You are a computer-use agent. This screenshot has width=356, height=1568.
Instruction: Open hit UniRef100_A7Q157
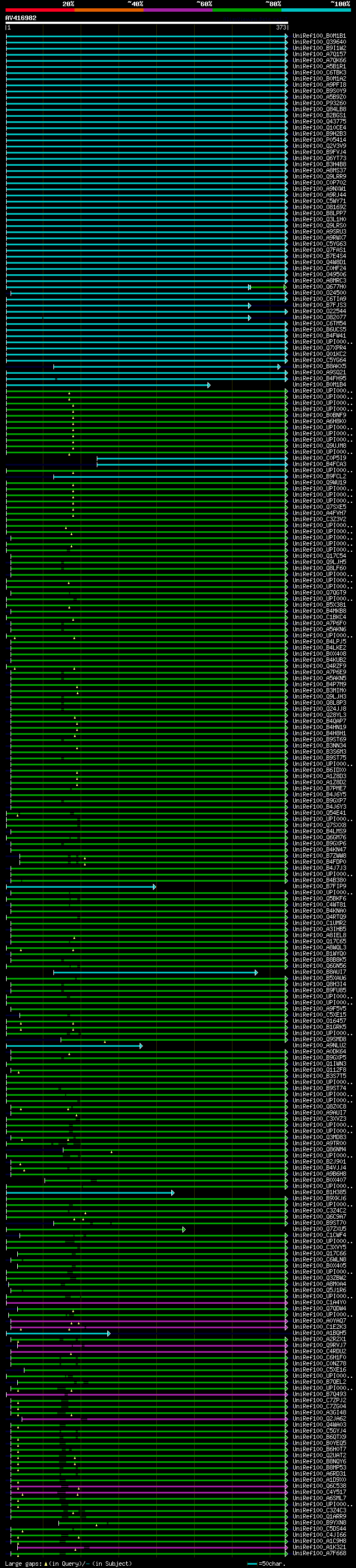click(319, 54)
